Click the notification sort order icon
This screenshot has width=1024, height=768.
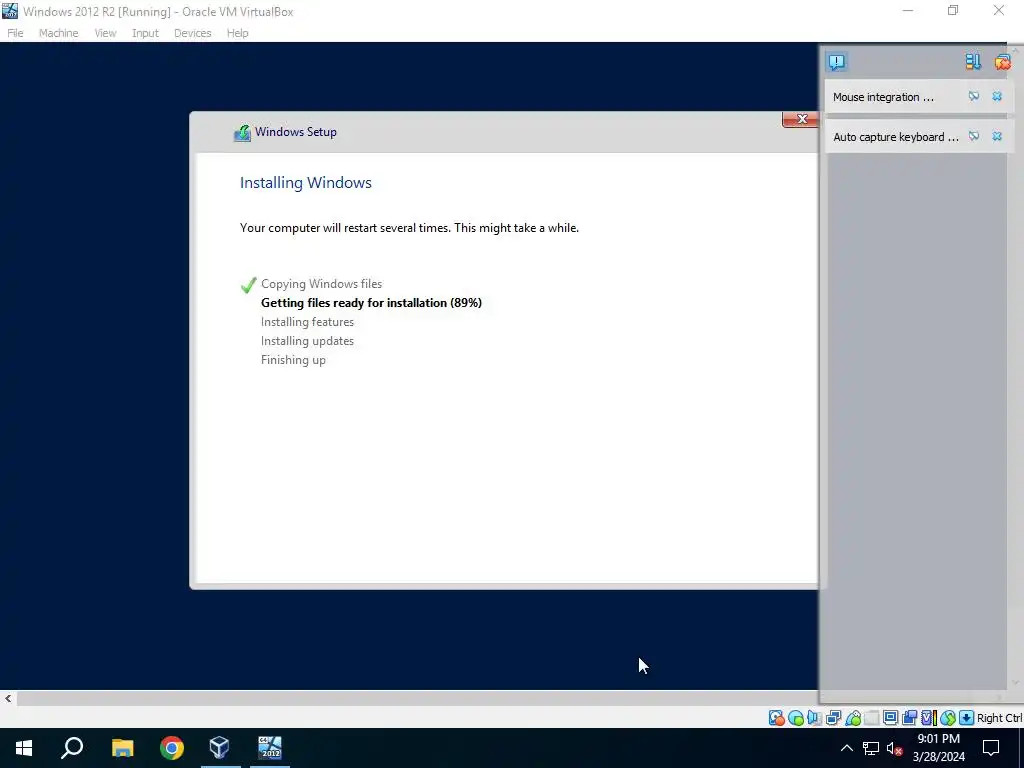pos(973,62)
